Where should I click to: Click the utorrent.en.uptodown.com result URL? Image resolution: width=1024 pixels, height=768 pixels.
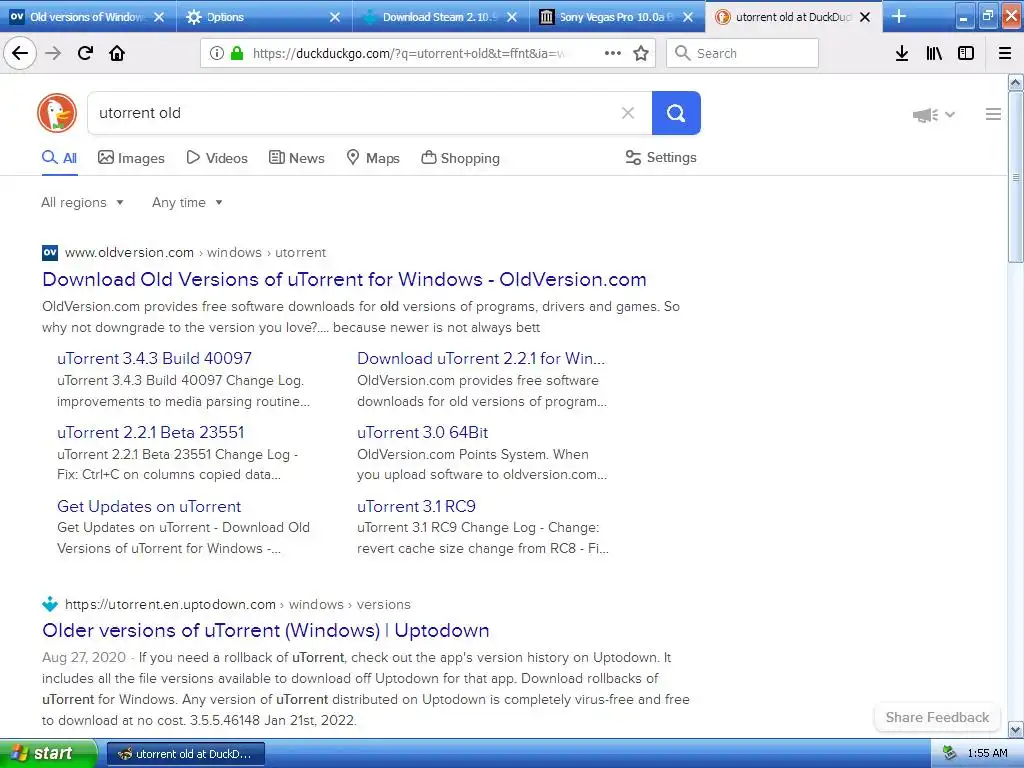point(170,604)
